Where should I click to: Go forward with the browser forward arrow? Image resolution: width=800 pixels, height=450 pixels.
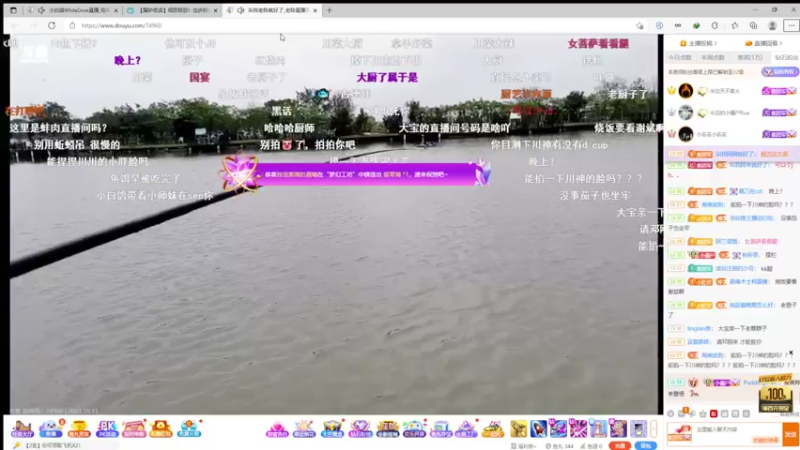33,26
